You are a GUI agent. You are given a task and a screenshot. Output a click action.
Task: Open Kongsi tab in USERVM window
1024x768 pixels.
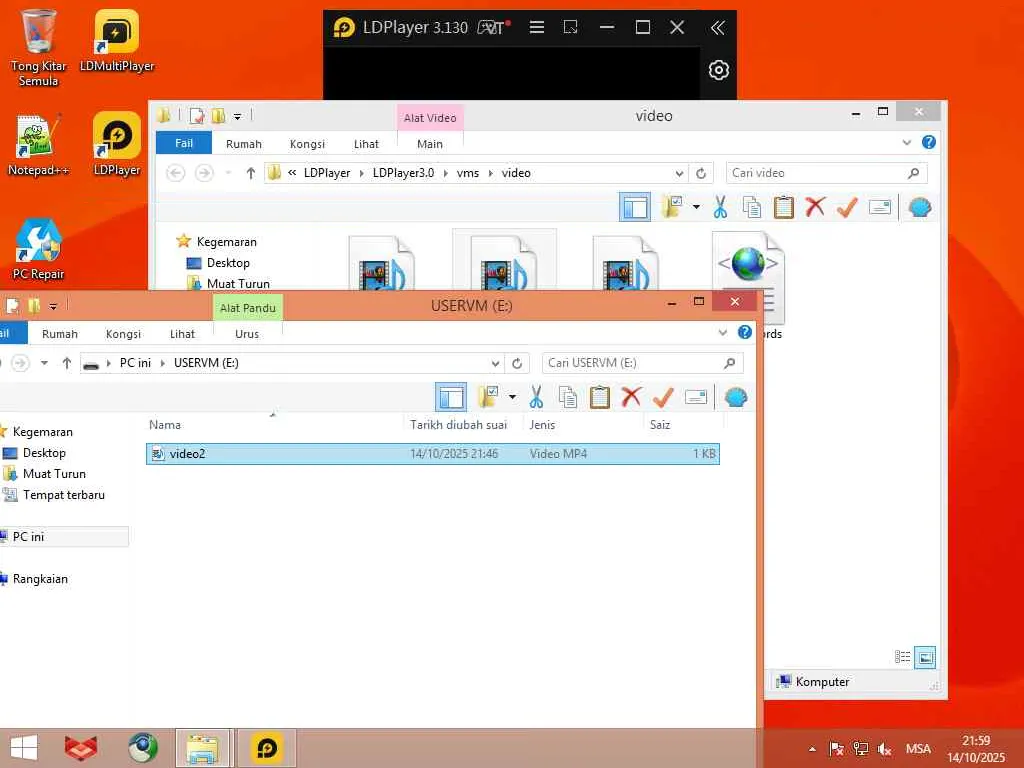coord(123,334)
